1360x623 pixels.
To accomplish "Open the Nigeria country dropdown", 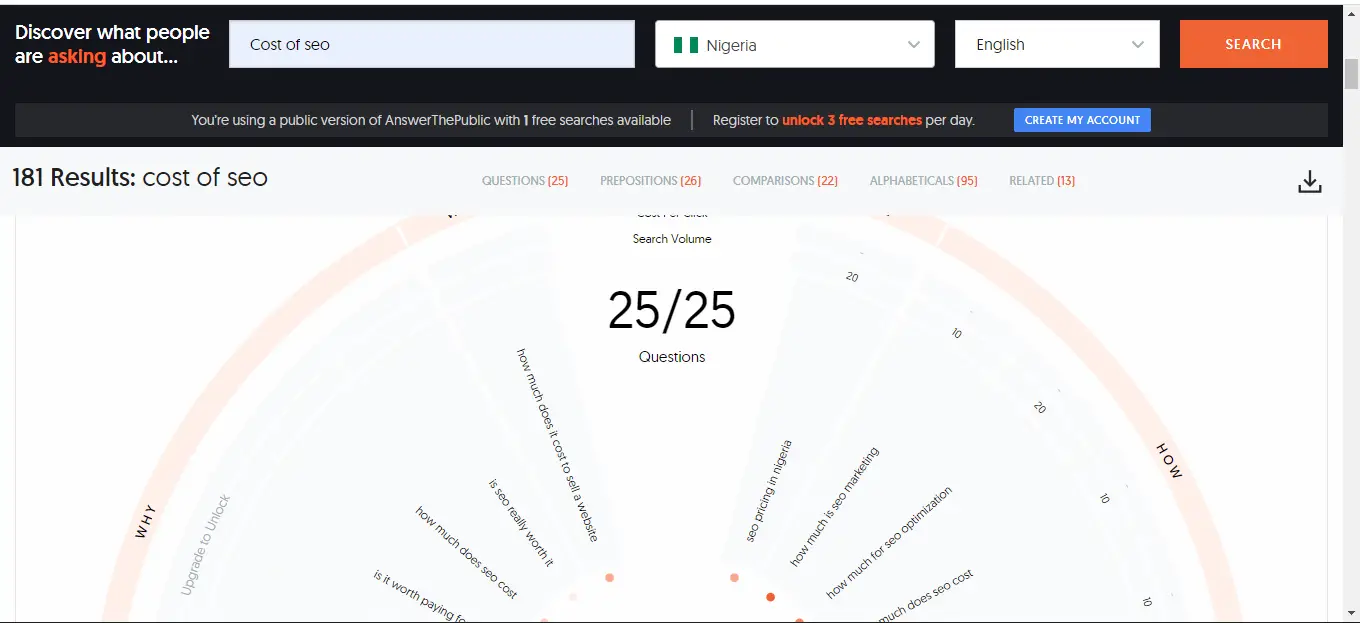I will (x=795, y=45).
